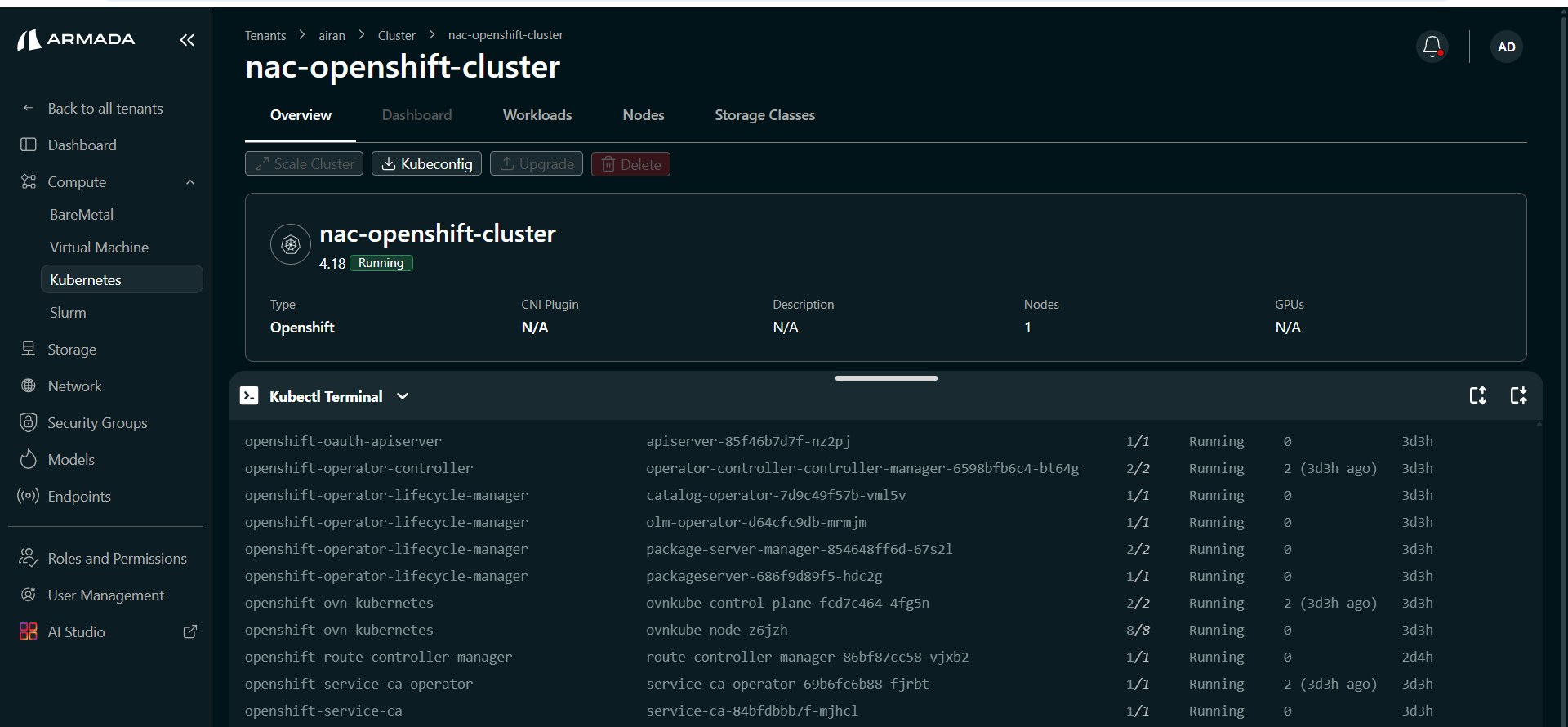Go to Tenants breadcrumb
Viewport: 1568px width, 727px height.
point(265,35)
